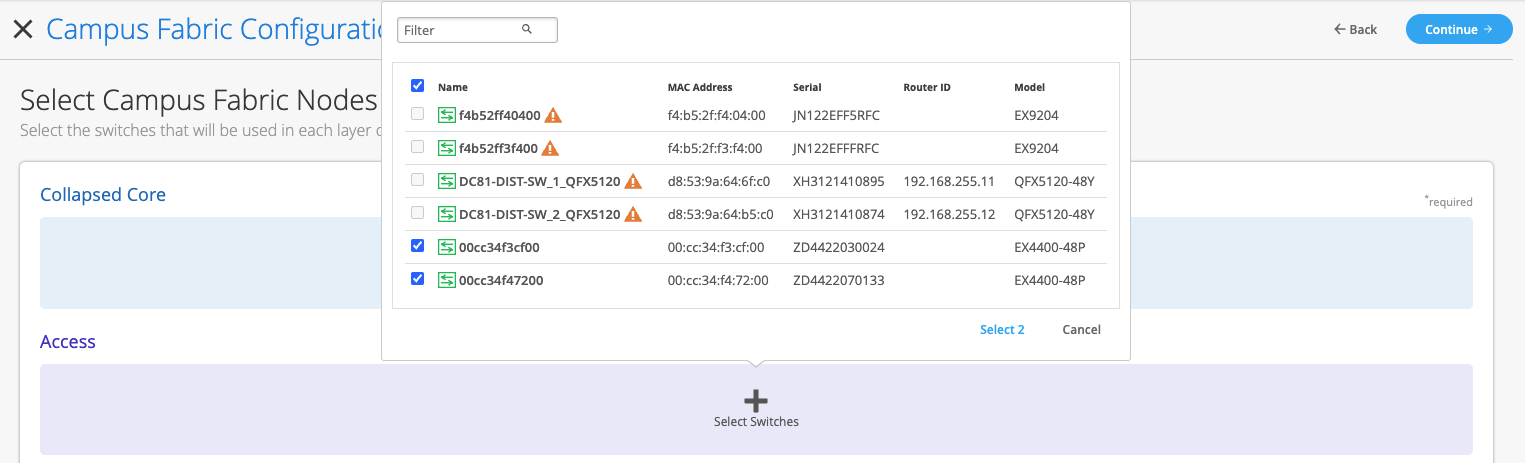Click the plus icon in Access section
The image size is (1525, 463).
756,400
